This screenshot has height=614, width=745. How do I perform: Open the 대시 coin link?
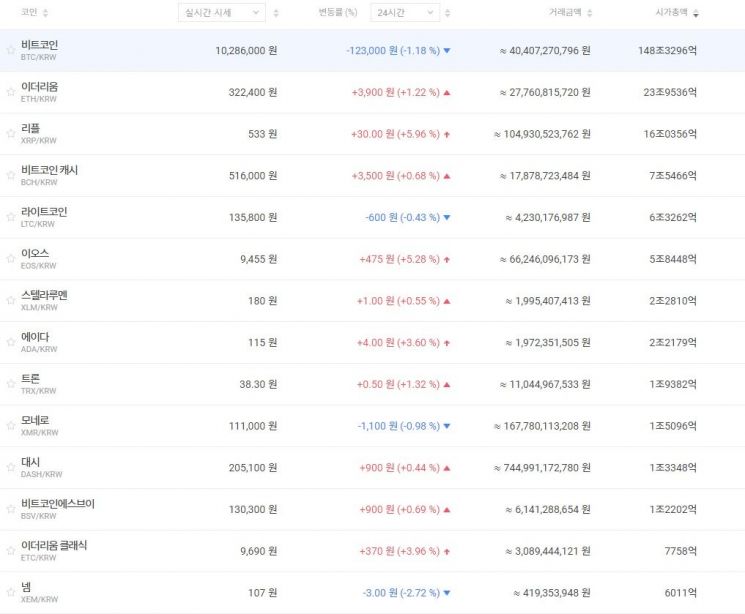30,462
